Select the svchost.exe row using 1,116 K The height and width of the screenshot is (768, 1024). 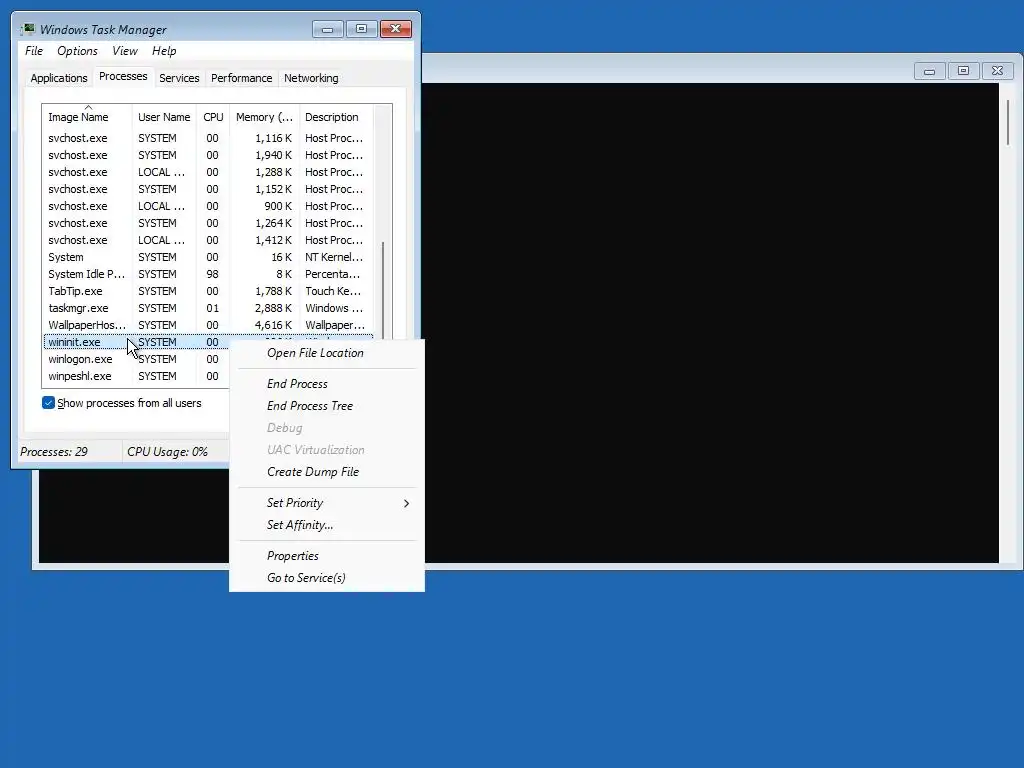pos(208,138)
